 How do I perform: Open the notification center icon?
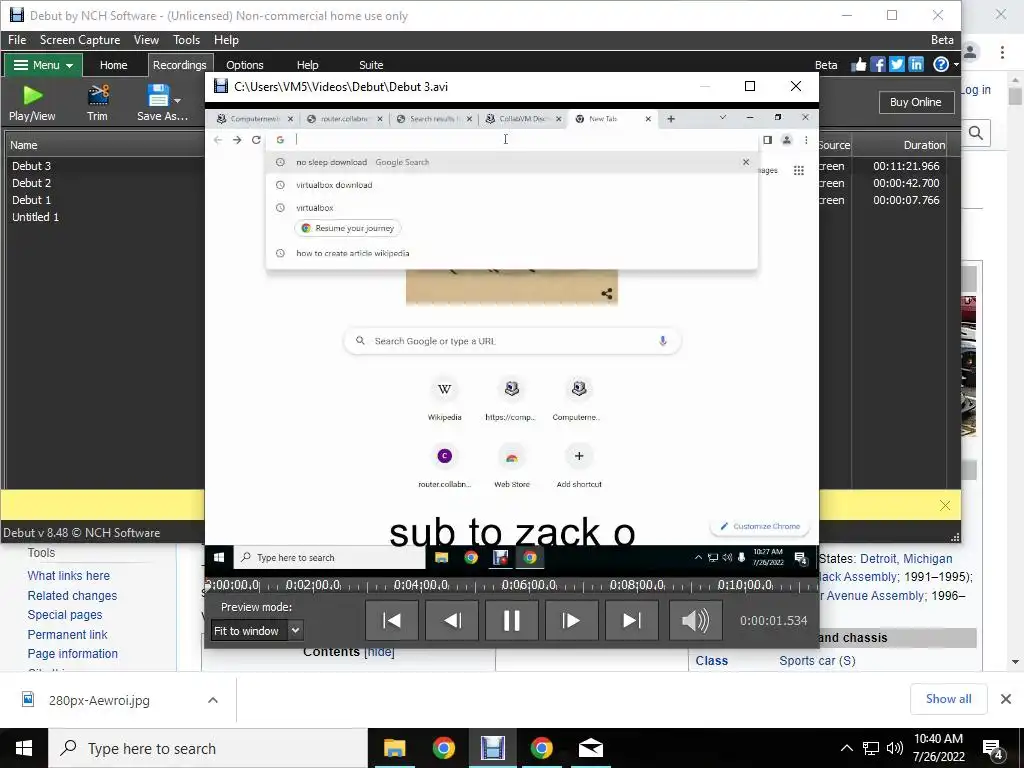(x=993, y=748)
